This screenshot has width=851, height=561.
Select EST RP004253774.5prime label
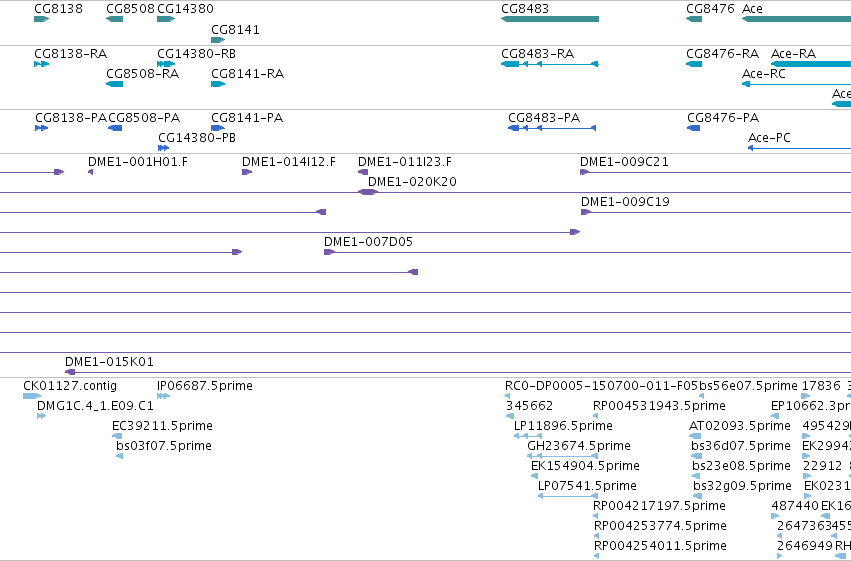pos(661,526)
